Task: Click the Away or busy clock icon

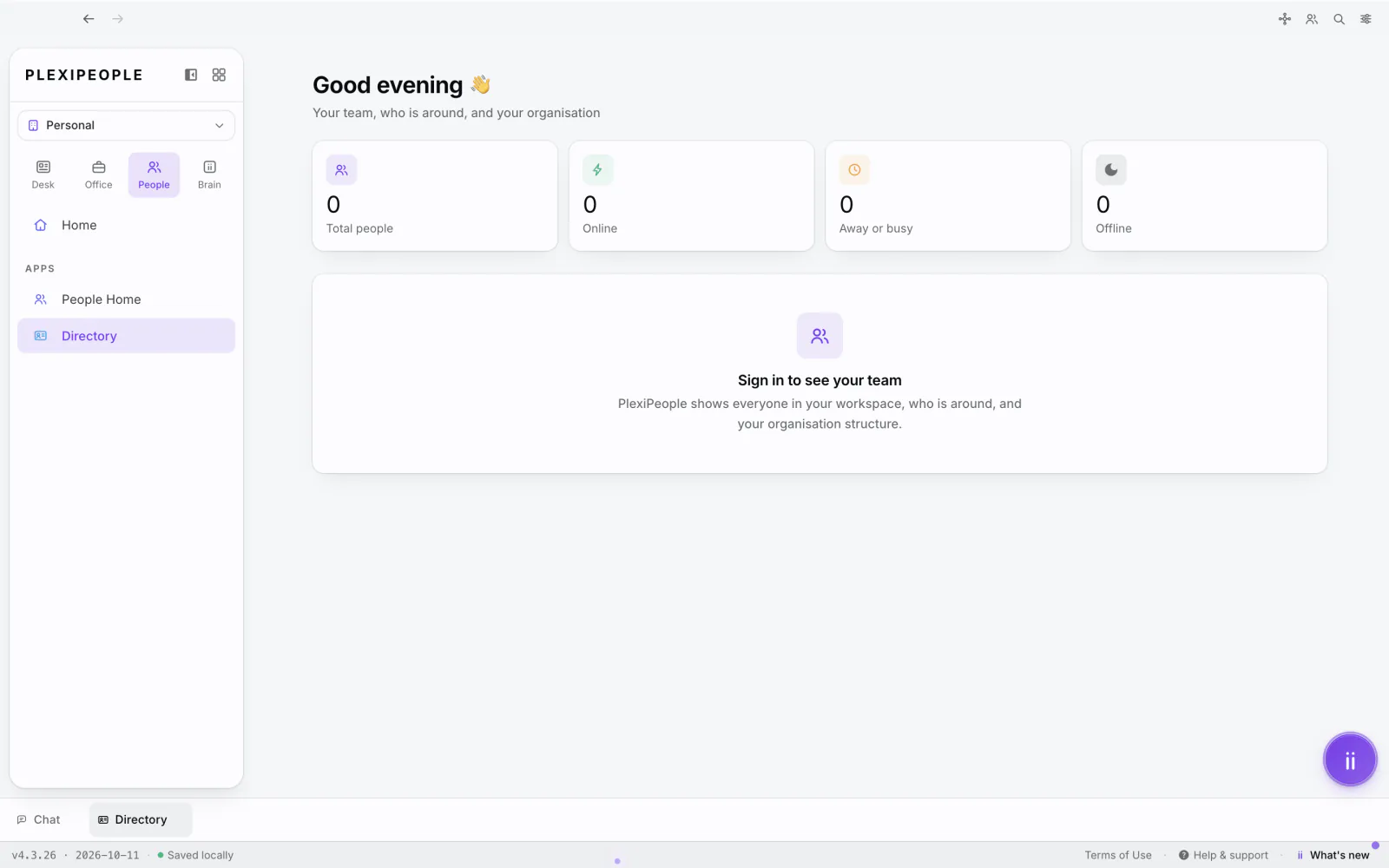Action: [854, 170]
